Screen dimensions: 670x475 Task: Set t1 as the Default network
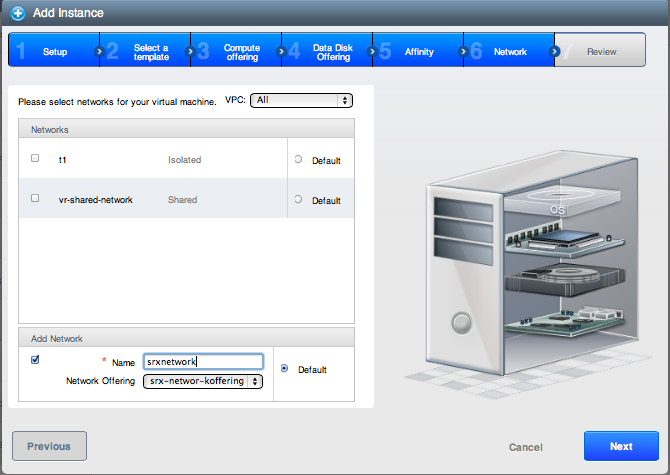(x=298, y=159)
